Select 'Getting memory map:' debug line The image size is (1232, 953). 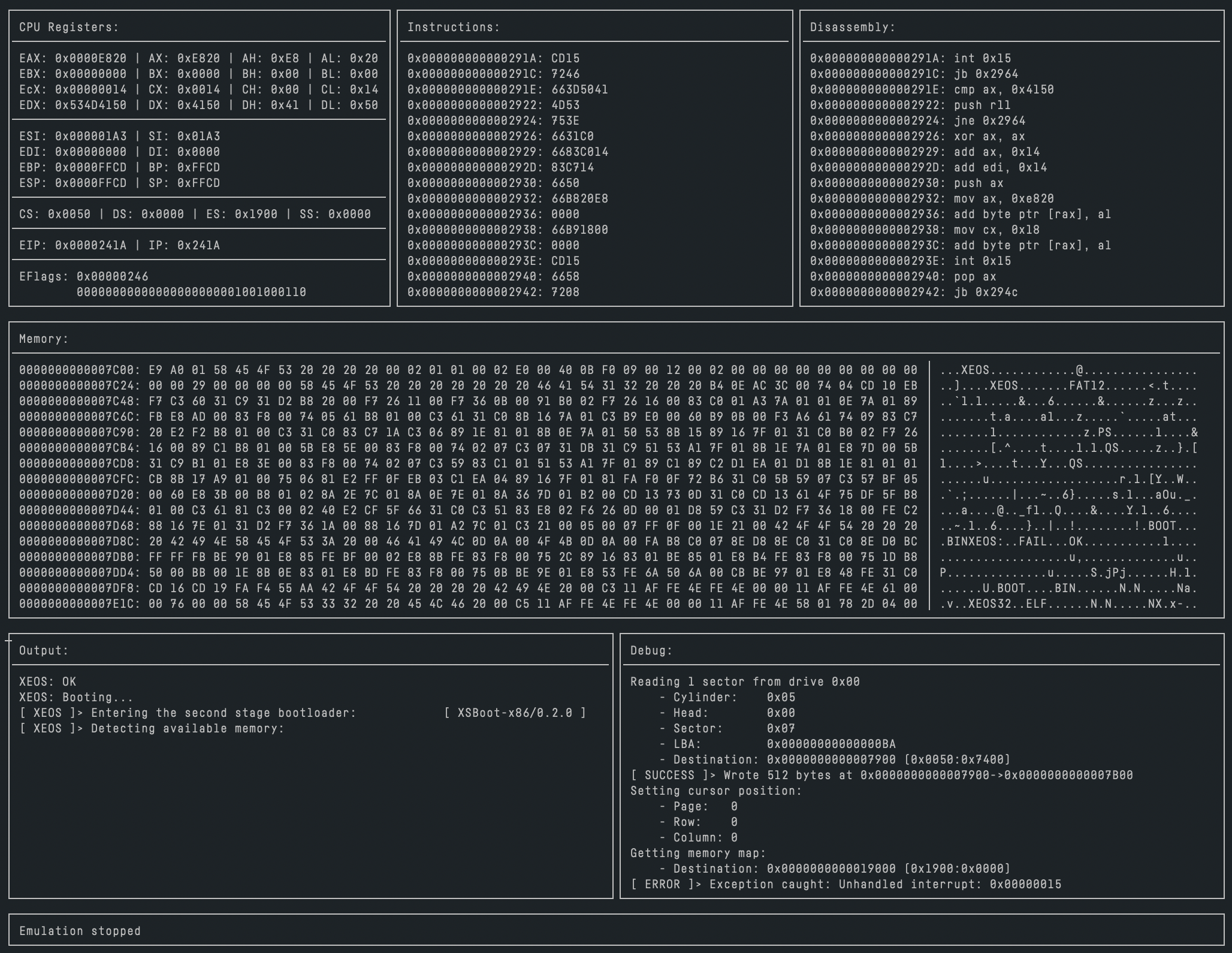[698, 854]
